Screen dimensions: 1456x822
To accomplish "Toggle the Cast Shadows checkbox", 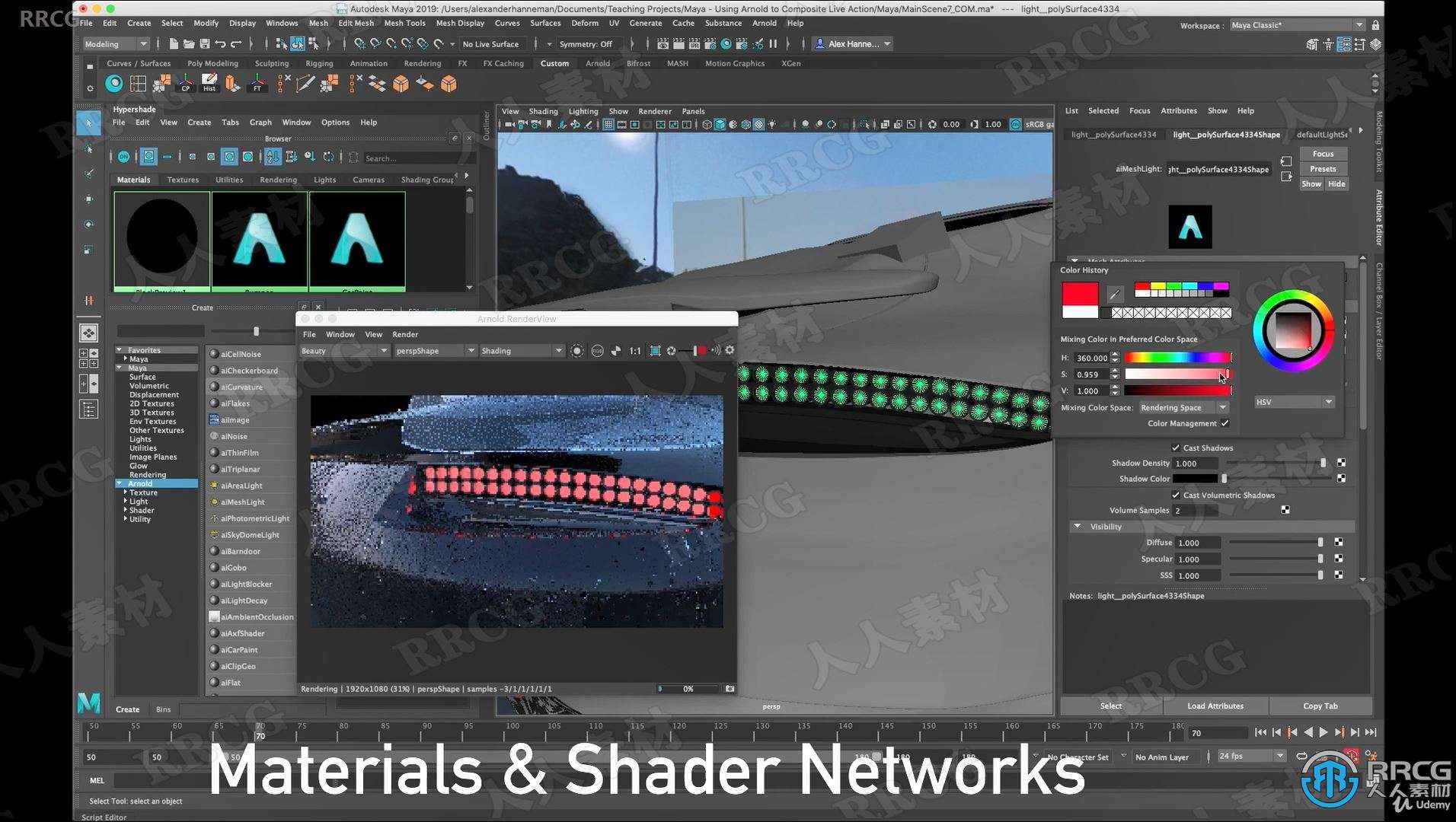I will pos(1176,448).
